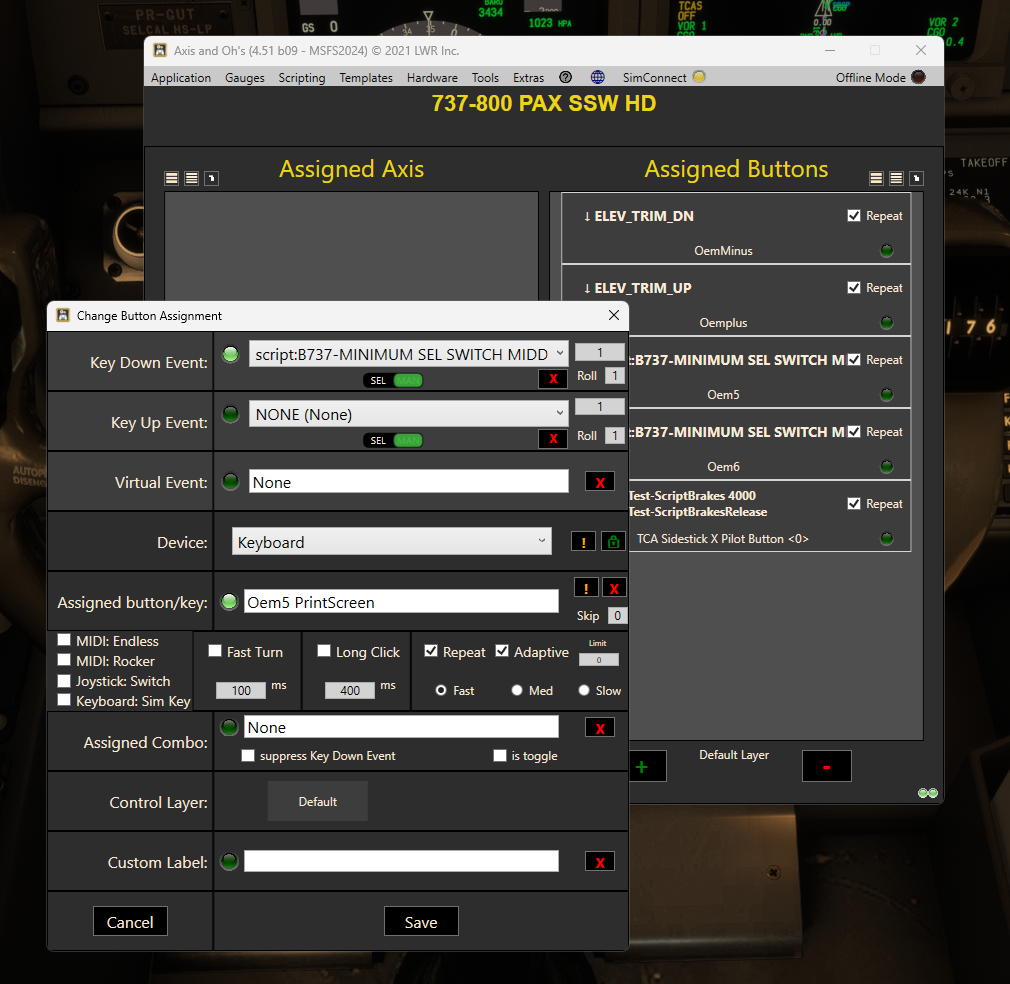The width and height of the screenshot is (1010, 984).
Task: Open the Gauges menu
Action: pyautogui.click(x=245, y=77)
